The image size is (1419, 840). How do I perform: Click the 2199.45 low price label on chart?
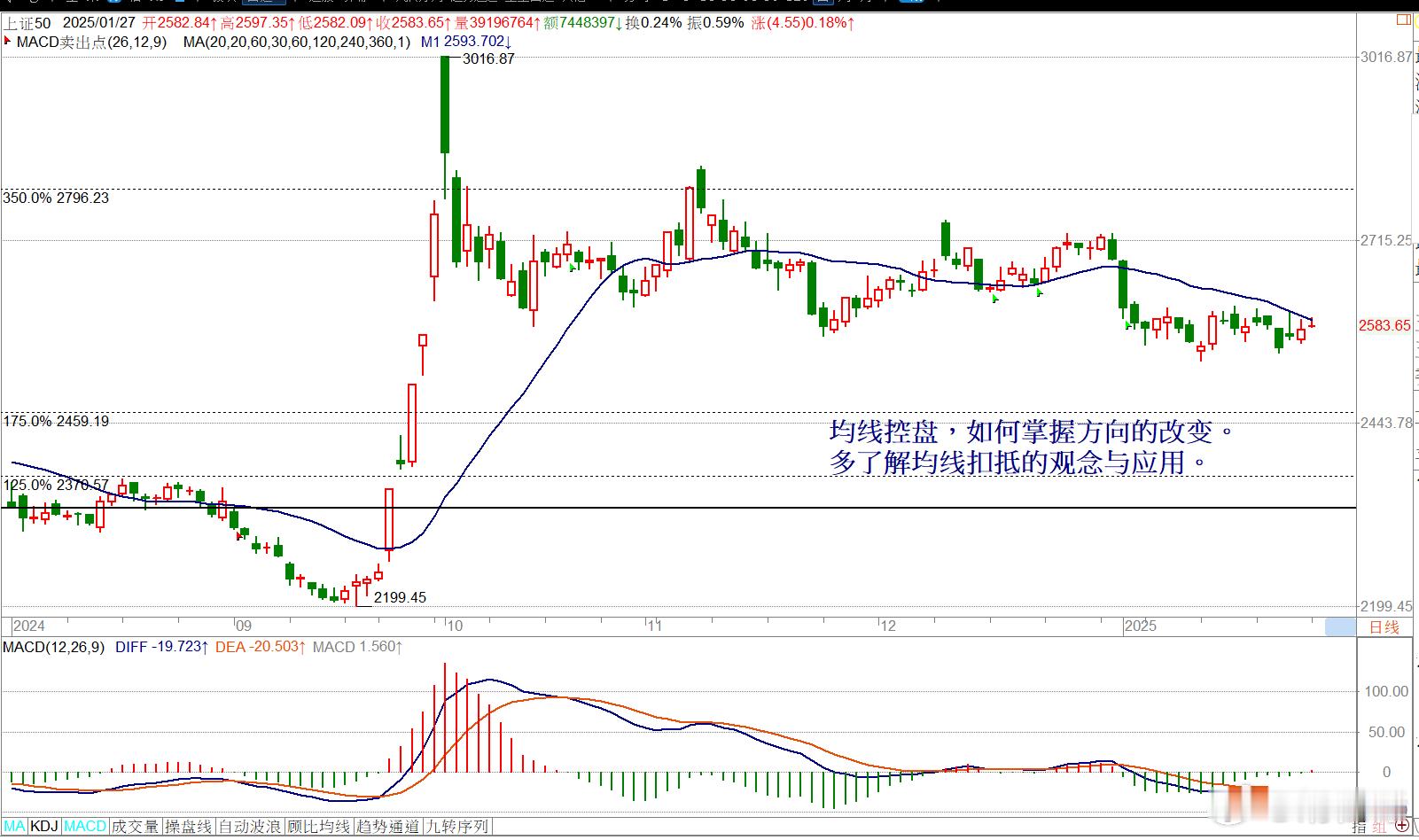[400, 597]
